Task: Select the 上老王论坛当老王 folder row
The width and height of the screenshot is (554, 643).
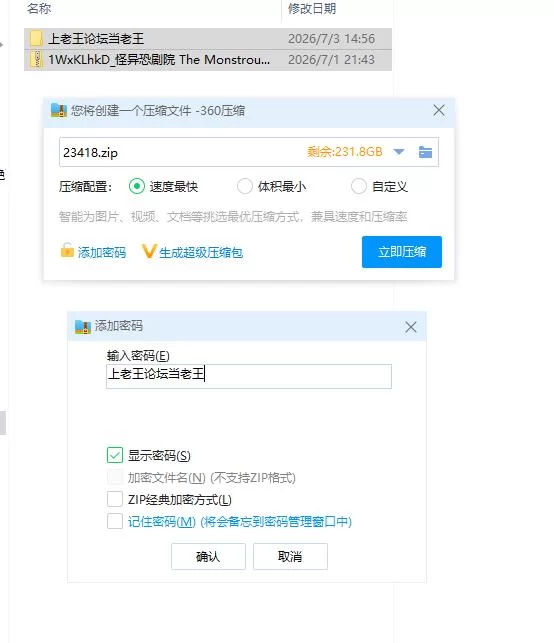Action: tap(208, 39)
